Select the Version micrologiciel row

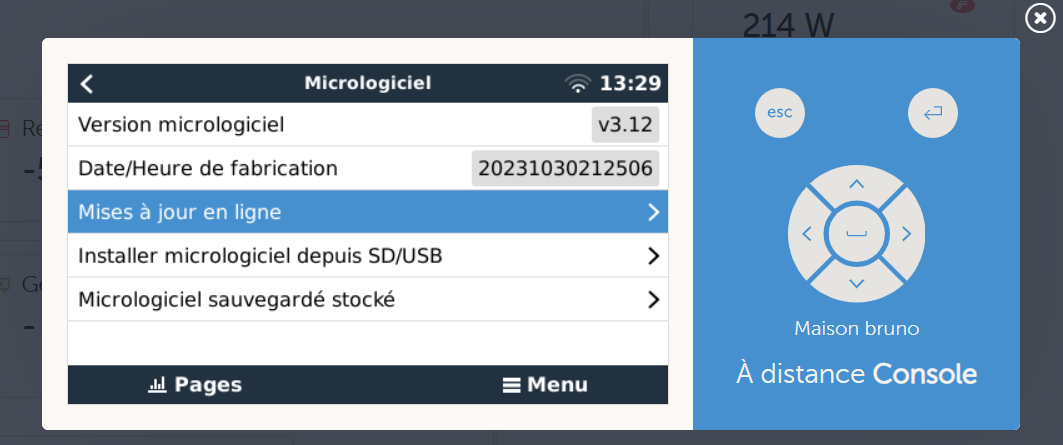[x=367, y=125]
